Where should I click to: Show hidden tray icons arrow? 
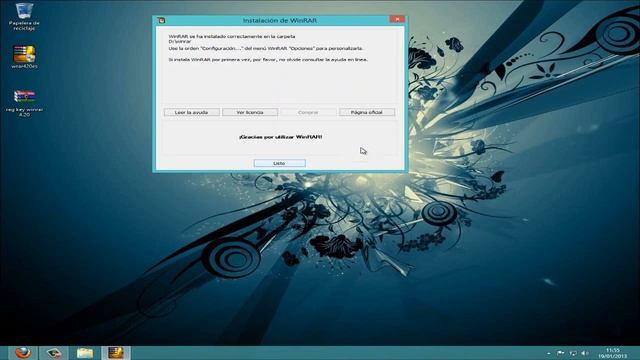pos(549,353)
